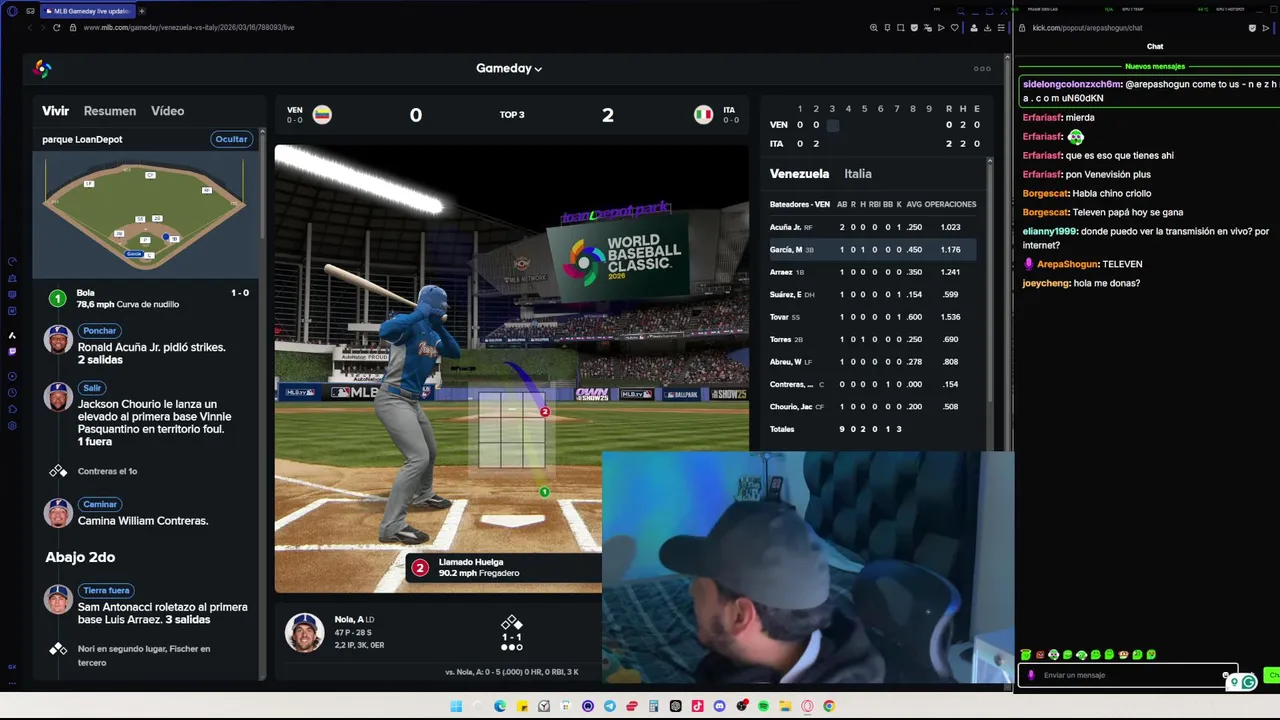Open TikTok app from taskbar
1280x720 pixels.
pyautogui.click(x=697, y=706)
